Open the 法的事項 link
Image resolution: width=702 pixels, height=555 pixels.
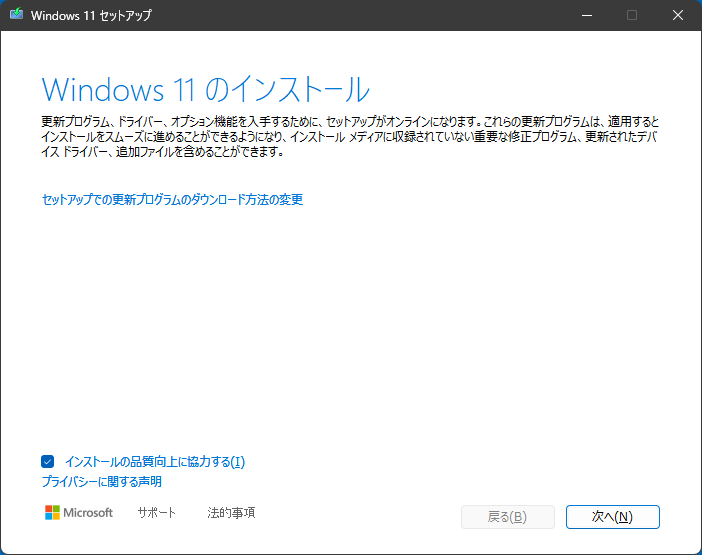(x=231, y=512)
